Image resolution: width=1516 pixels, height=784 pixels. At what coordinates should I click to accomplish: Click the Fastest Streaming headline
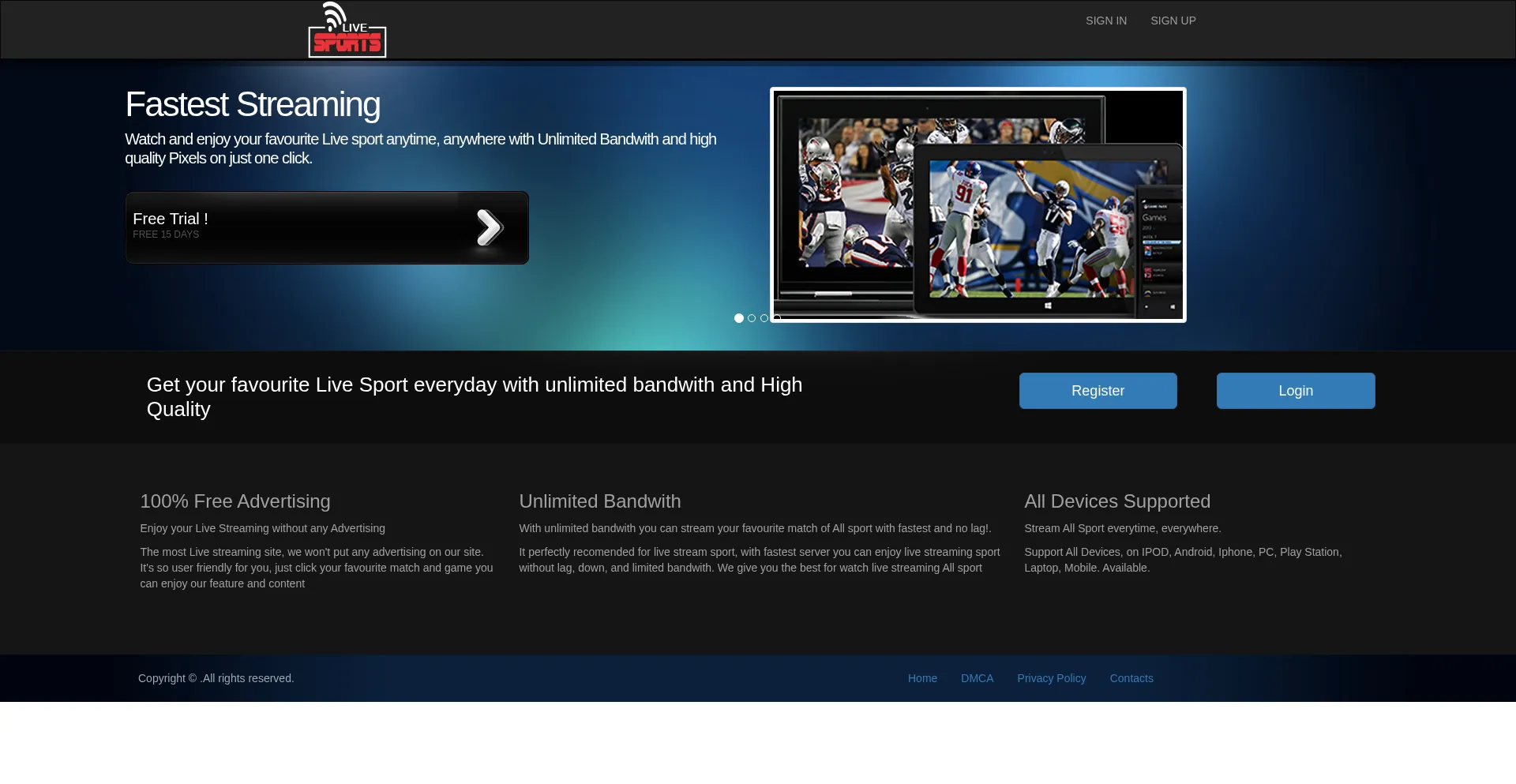pos(253,105)
